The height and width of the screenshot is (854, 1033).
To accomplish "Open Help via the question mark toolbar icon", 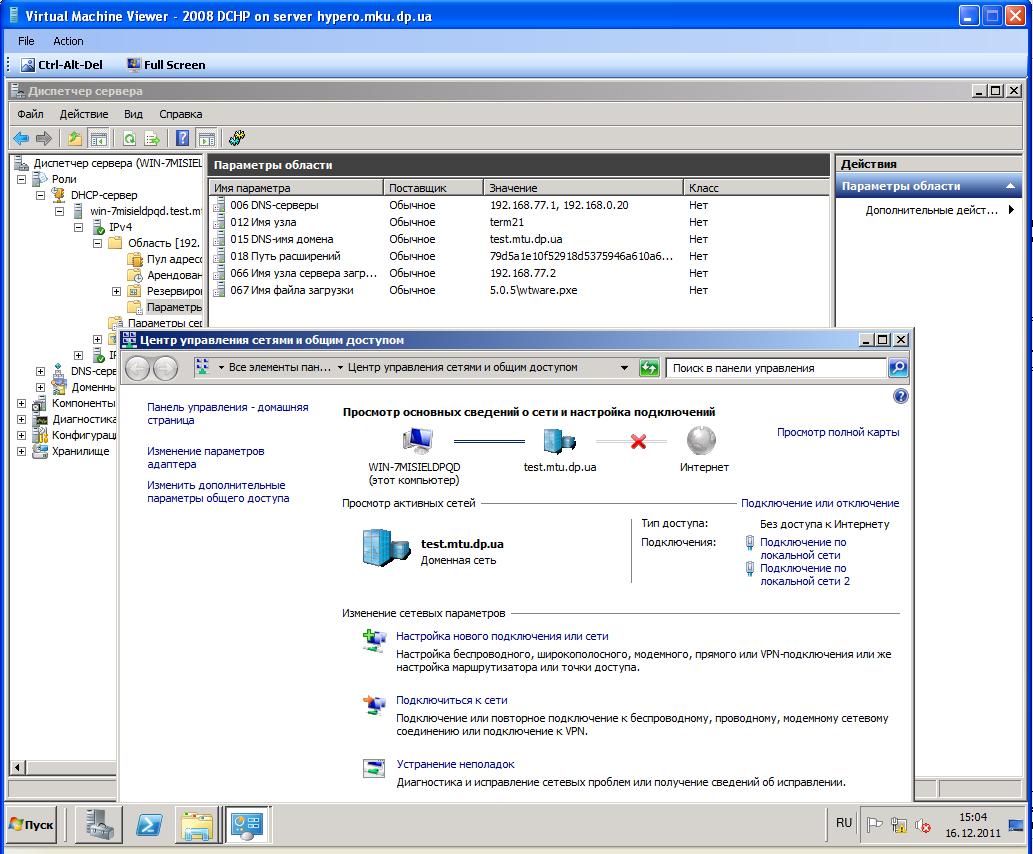I will click(182, 139).
